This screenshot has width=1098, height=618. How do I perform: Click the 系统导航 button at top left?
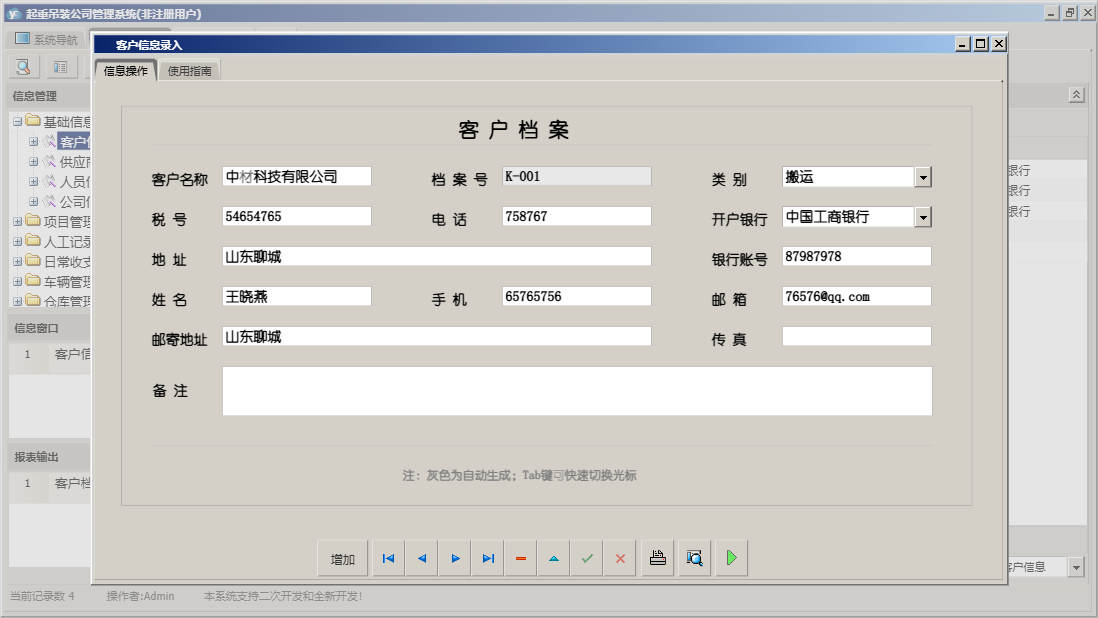45,38
